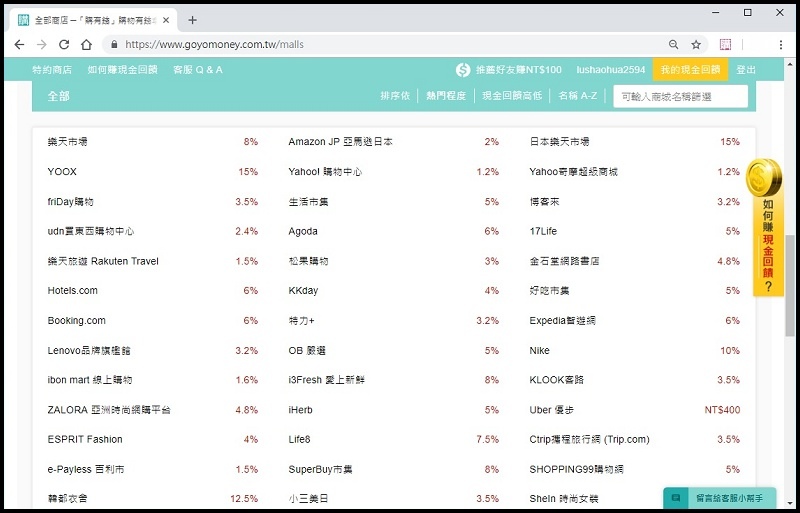Open the 樂天市場 store link
This screenshot has width=800, height=513.
click(68, 142)
